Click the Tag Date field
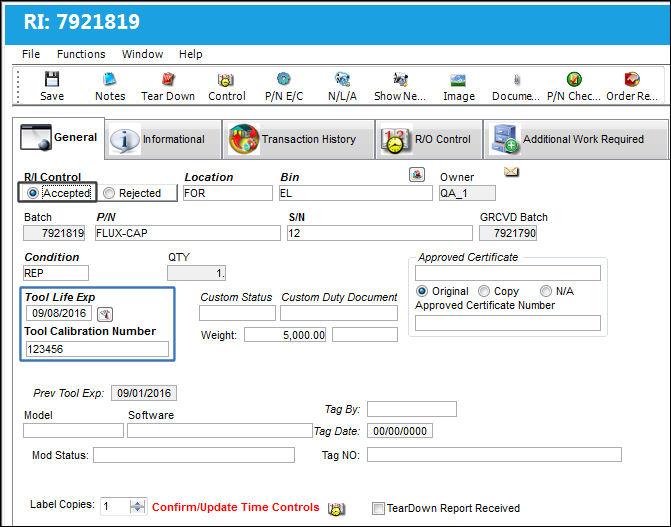The height and width of the screenshot is (527, 671). coord(400,431)
